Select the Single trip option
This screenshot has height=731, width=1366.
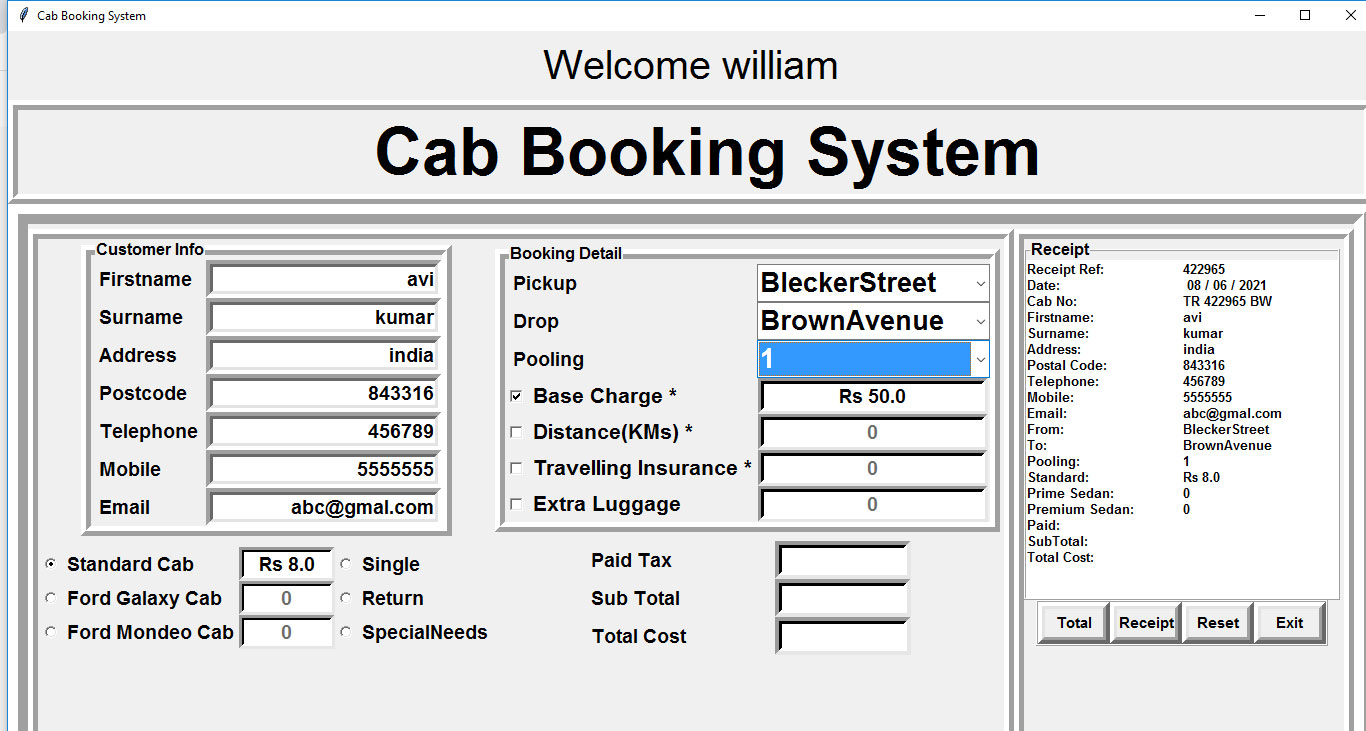click(346, 564)
